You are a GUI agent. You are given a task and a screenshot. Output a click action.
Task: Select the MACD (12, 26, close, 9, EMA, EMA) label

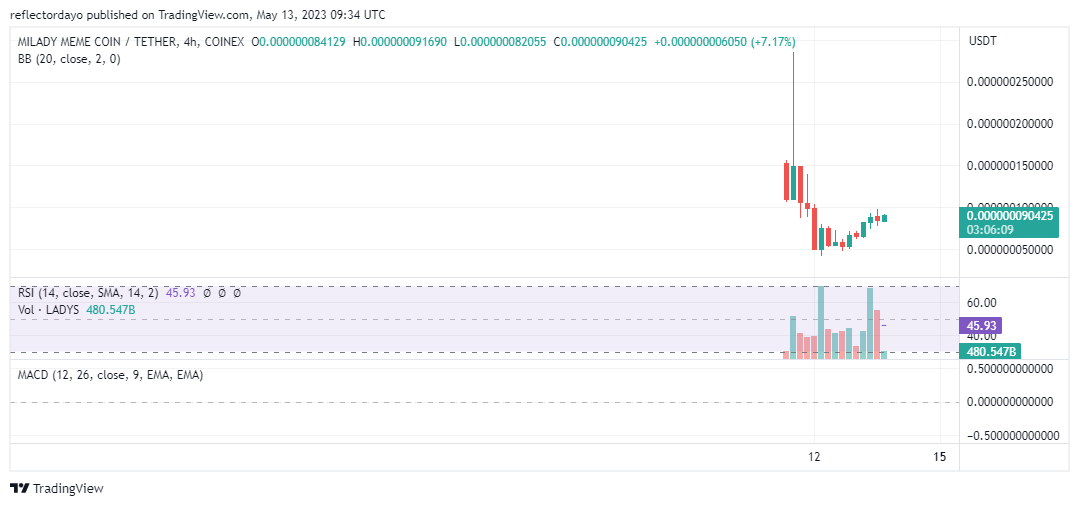[110, 375]
